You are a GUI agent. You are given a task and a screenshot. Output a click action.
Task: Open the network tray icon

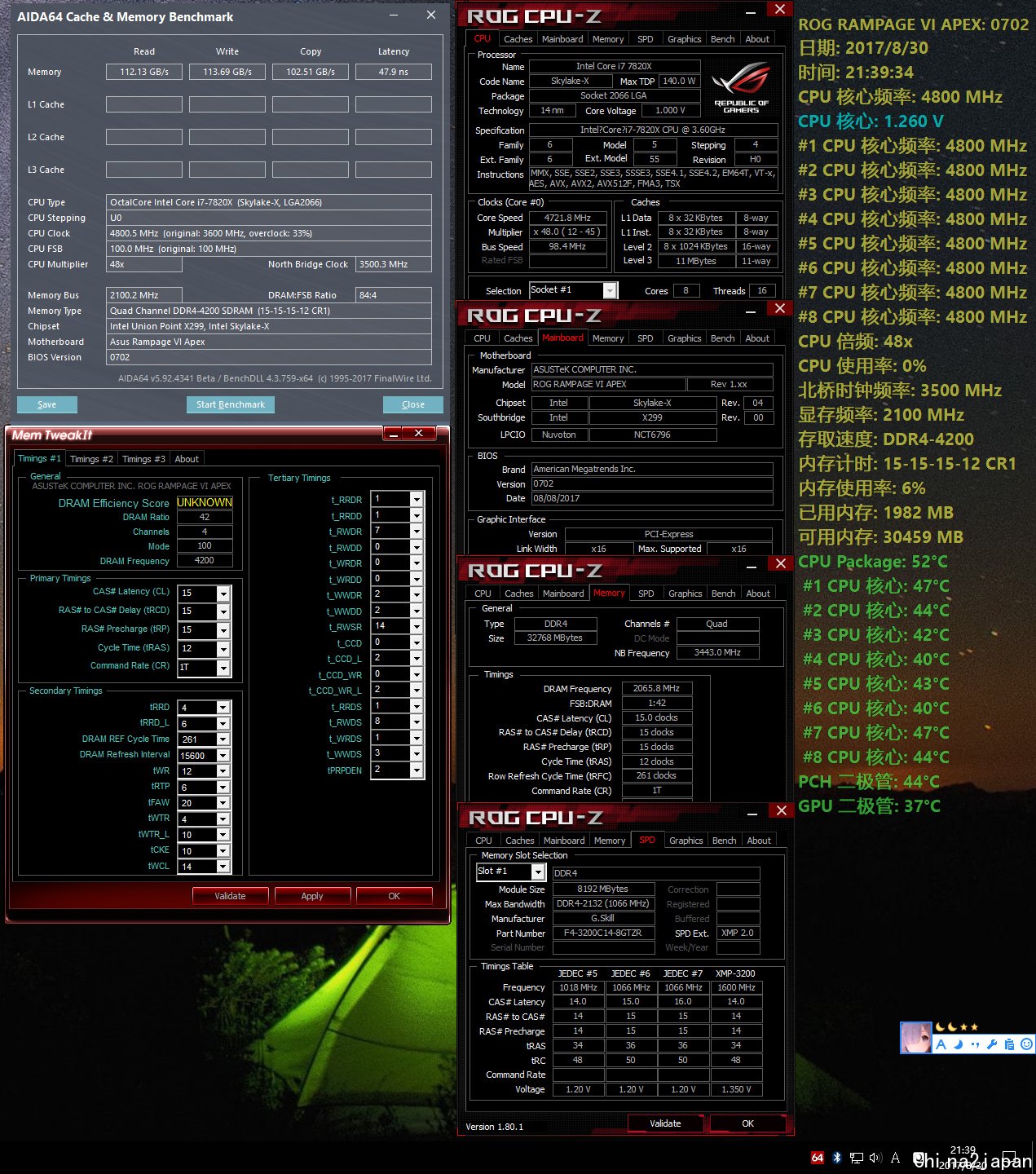(x=857, y=1158)
